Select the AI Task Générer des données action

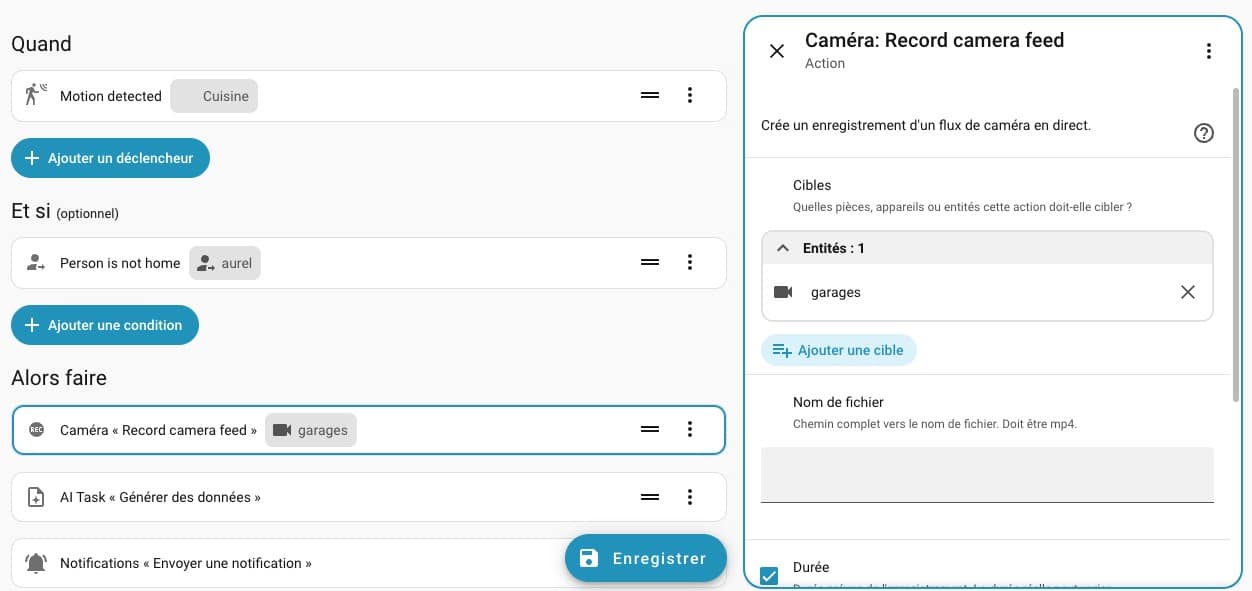tap(160, 497)
